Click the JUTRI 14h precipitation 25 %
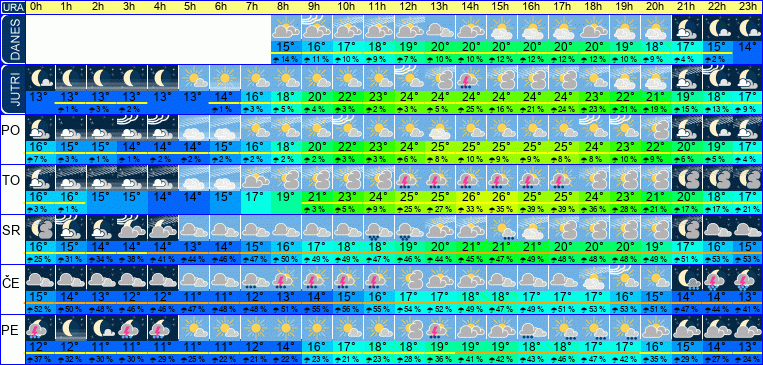The height and width of the screenshot is (365, 763). point(471,110)
